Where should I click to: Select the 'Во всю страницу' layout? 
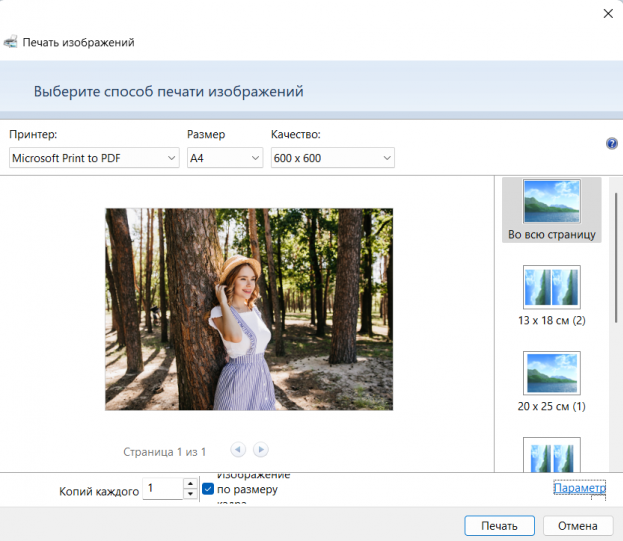click(x=551, y=211)
